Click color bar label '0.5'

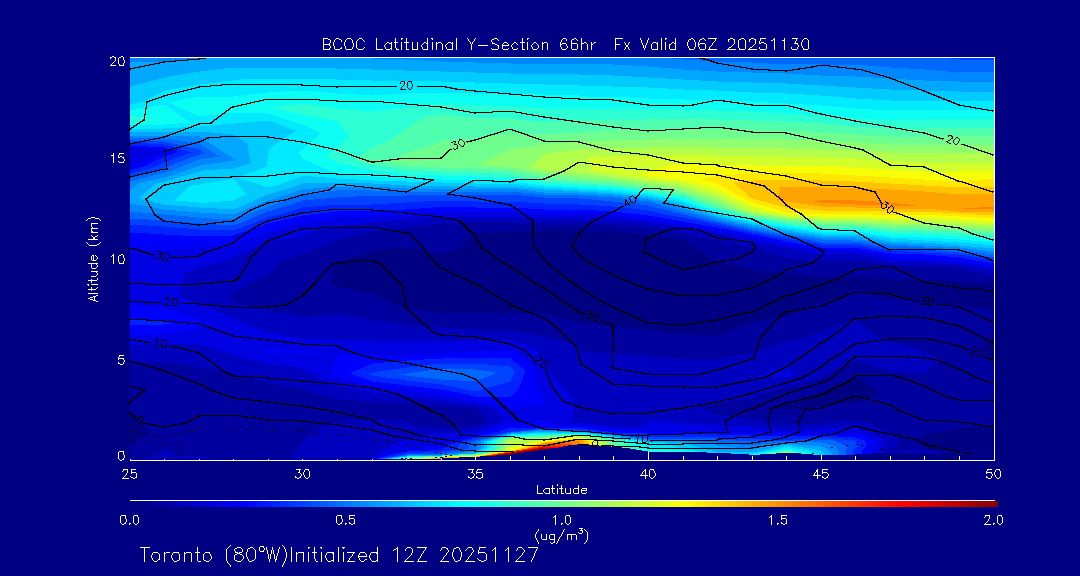click(x=346, y=520)
